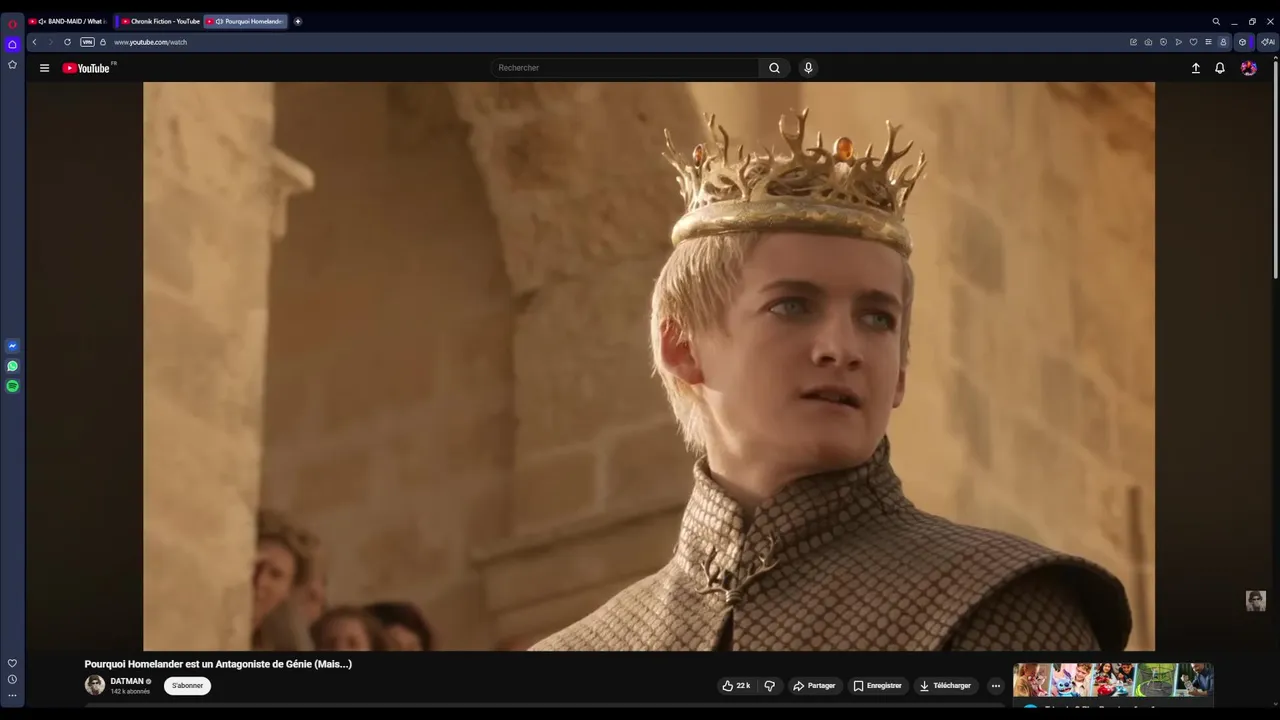Click the S'abonner subscribe button
This screenshot has width=1280, height=720.
(187, 686)
